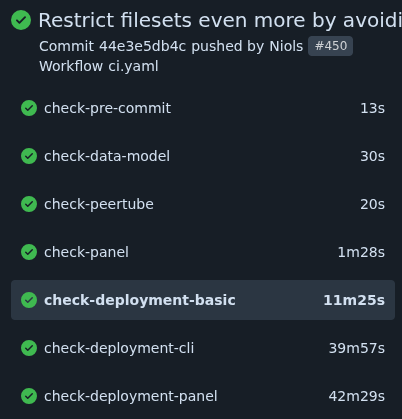This screenshot has width=402, height=419.
Task: Click check-deployment-cli success icon
Action: pos(29,348)
